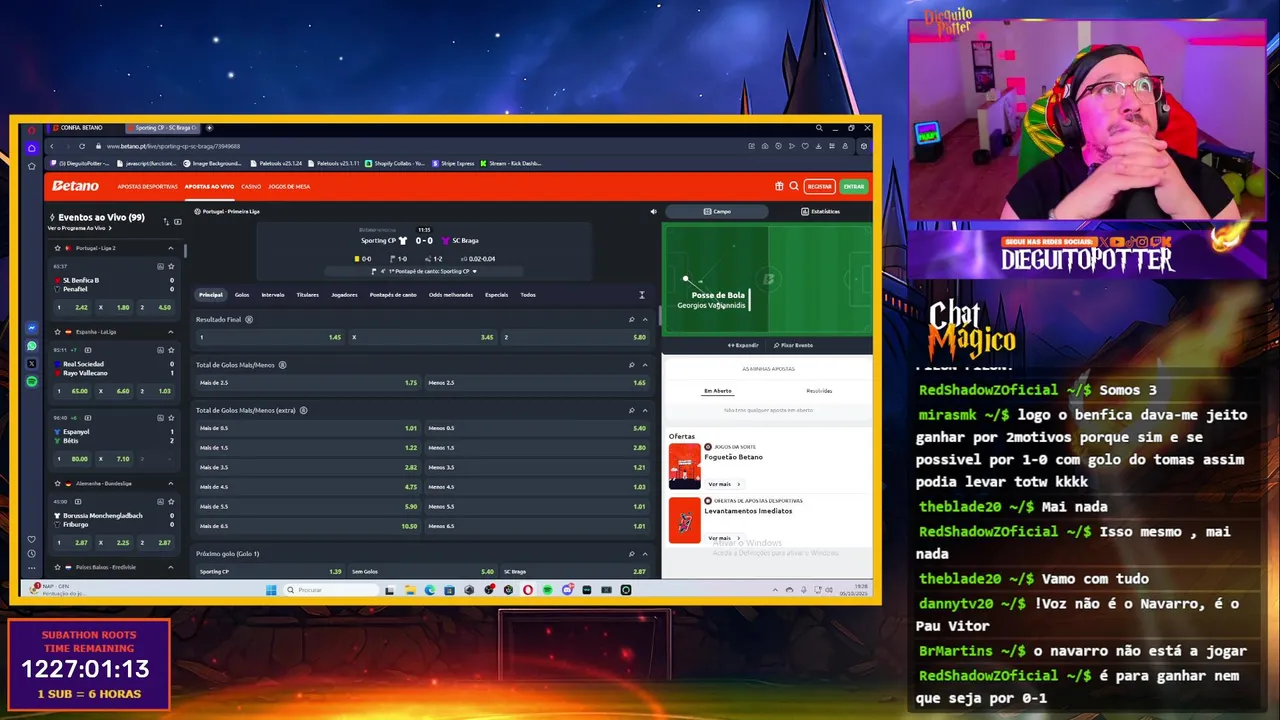Favorite the Alemanha - Bundesliga league
Screen dimensions: 1280x720
[58, 483]
